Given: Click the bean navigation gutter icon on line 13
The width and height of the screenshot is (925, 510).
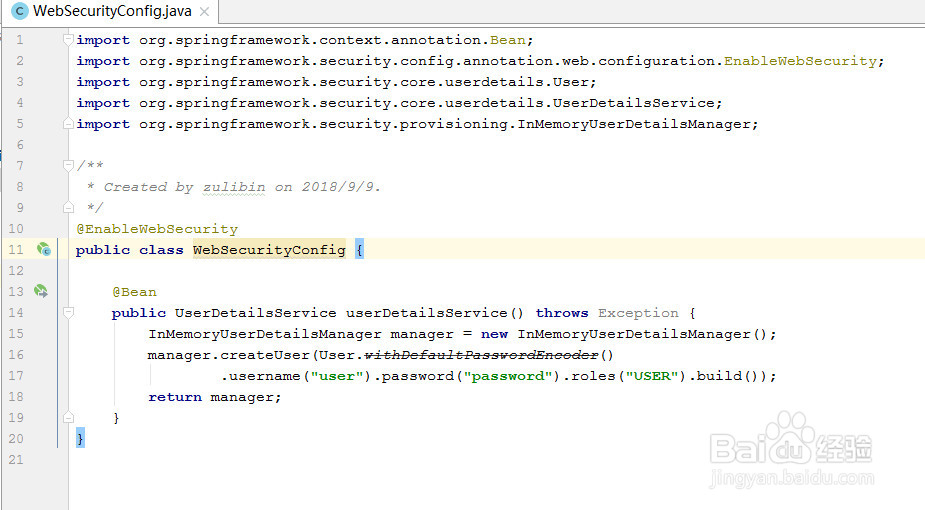Looking at the screenshot, I should [41, 291].
